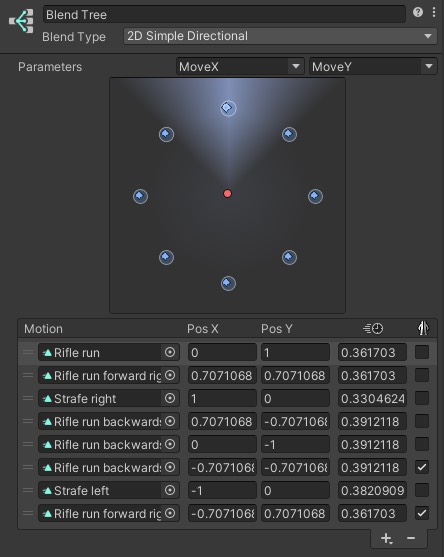Click the time scale column header icon
The height and width of the screenshot is (557, 444).
[x=373, y=329]
